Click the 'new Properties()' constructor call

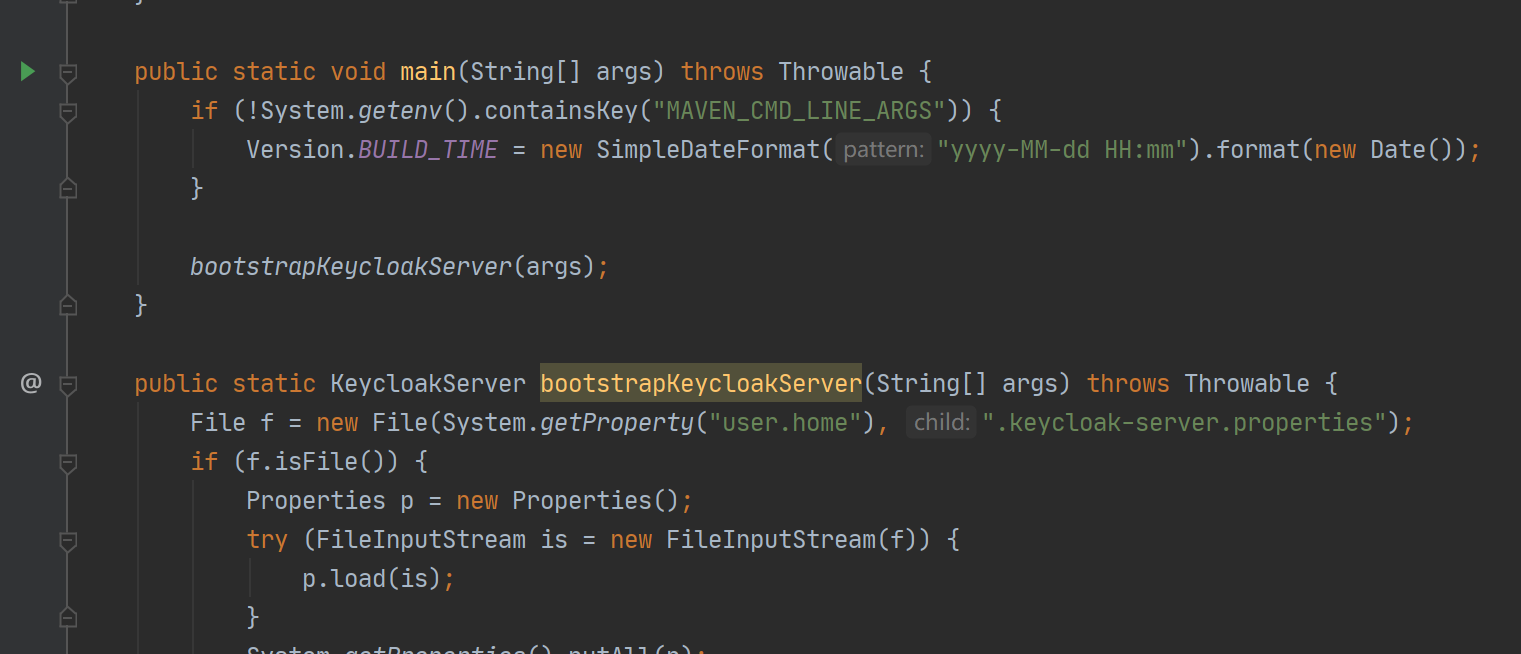pos(568,500)
